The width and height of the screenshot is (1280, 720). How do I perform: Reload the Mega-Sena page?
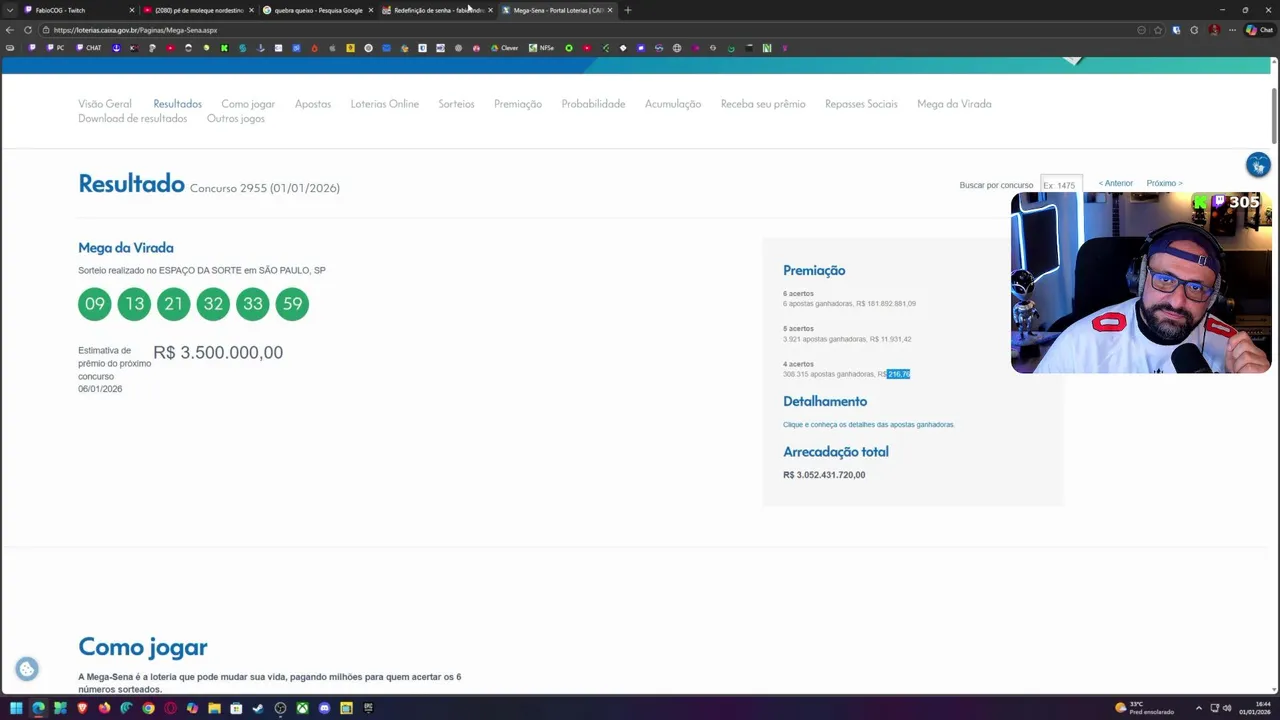tap(28, 30)
